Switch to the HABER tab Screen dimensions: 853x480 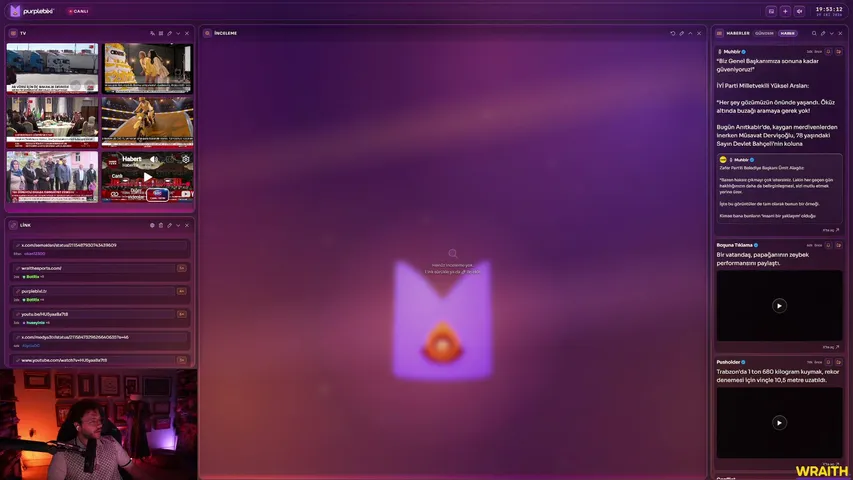tap(787, 33)
